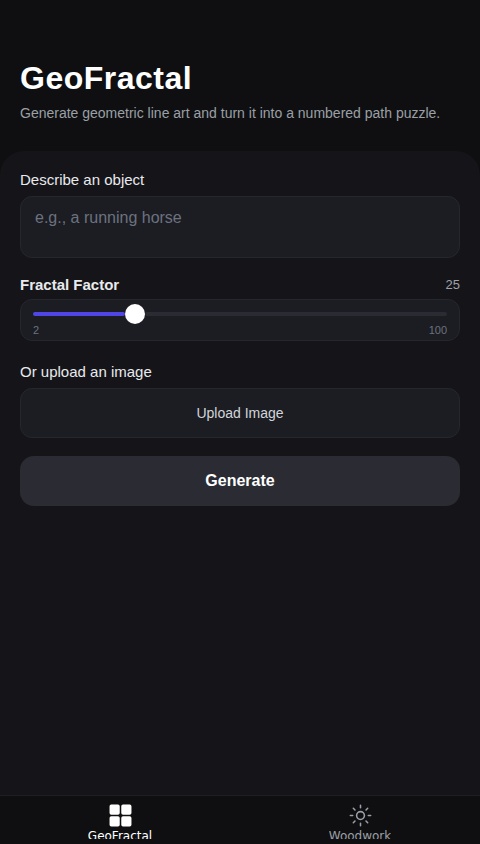The height and width of the screenshot is (844, 480).
Task: Click the Upload Image button
Action: tap(240, 413)
